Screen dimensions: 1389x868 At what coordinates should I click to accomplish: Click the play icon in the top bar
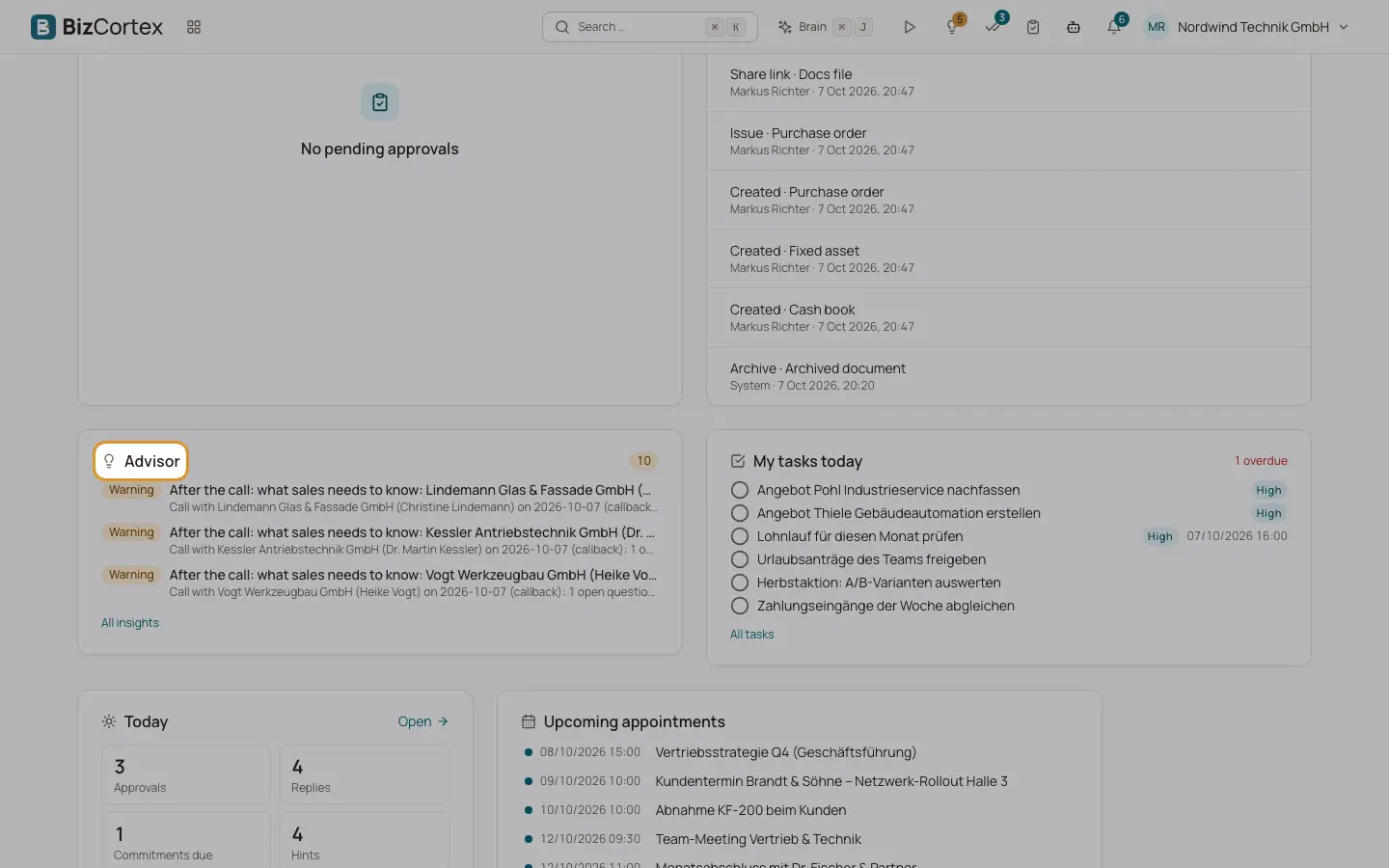(x=910, y=27)
